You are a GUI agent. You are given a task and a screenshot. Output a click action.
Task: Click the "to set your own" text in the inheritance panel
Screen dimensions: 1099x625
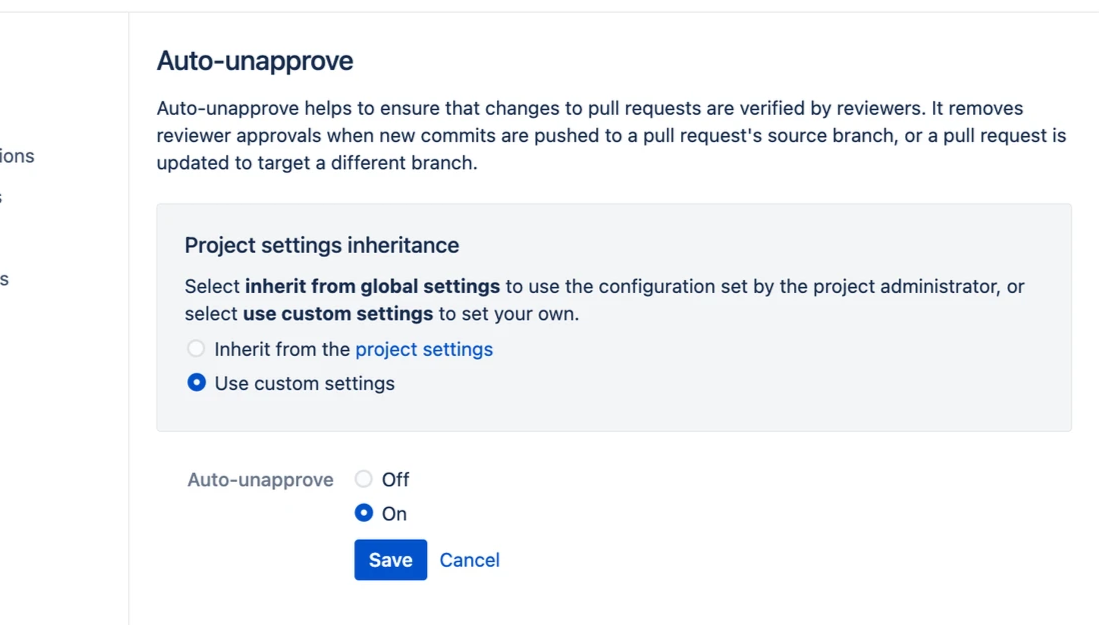[x=508, y=314]
